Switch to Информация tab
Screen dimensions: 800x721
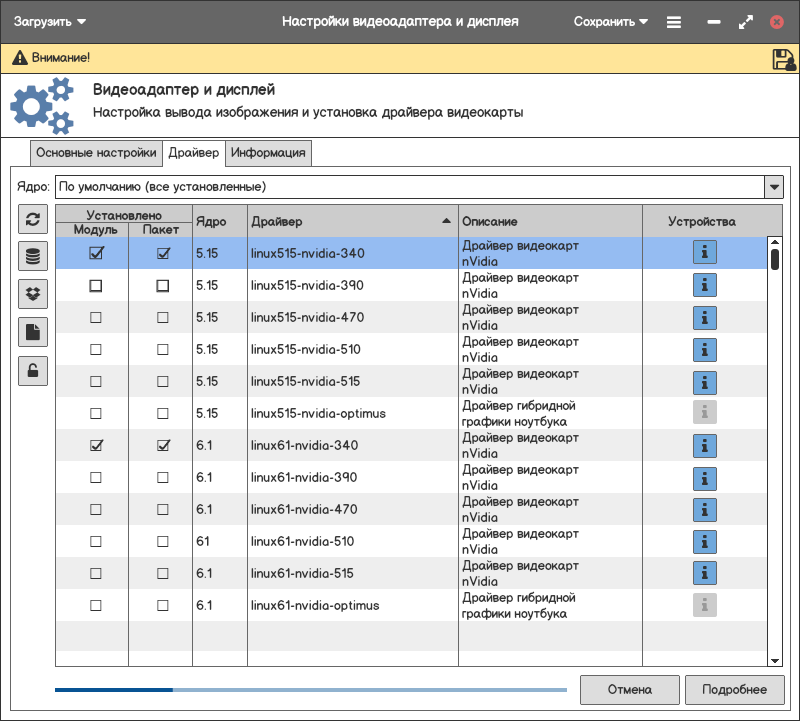269,153
